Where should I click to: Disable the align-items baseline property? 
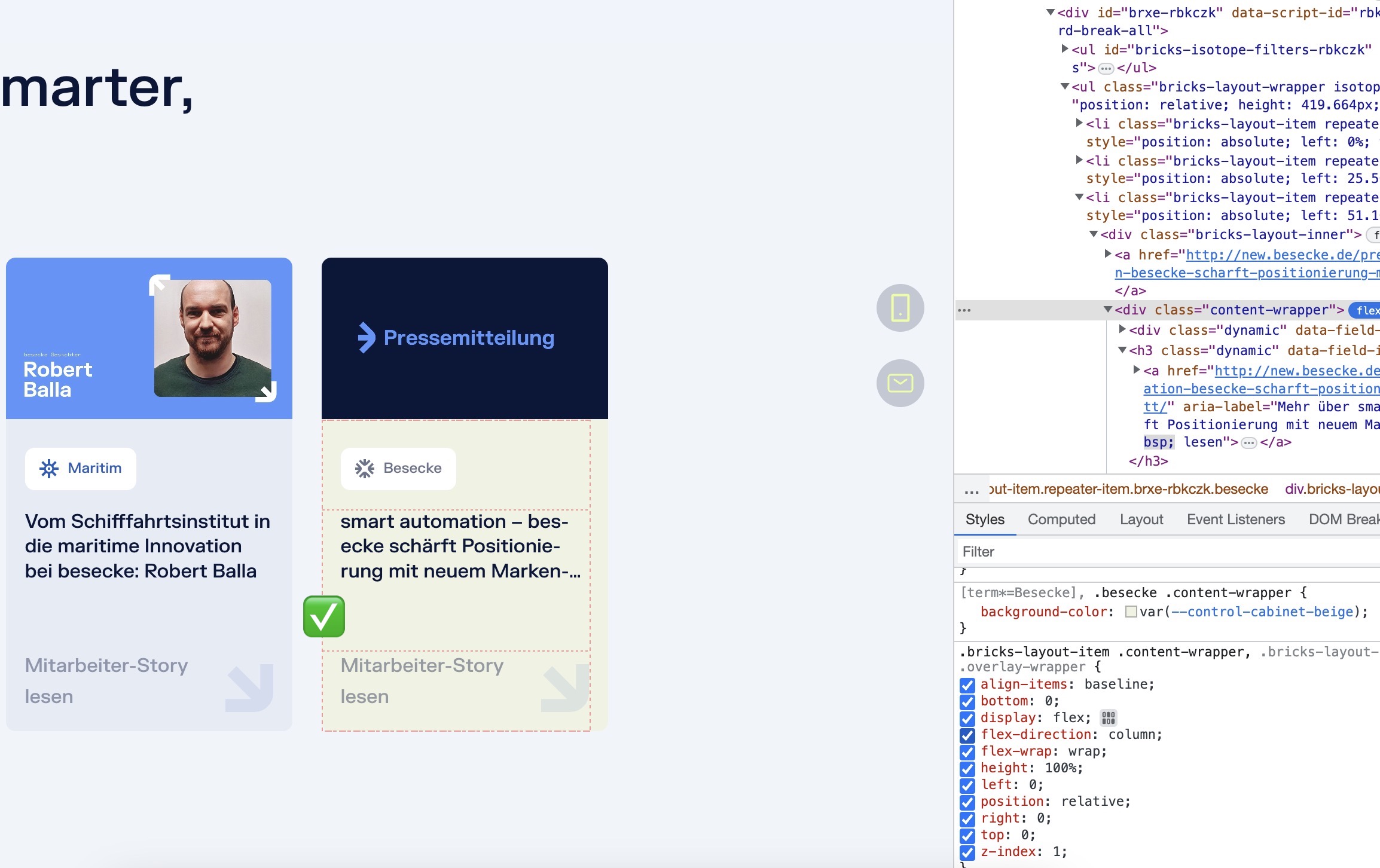click(967, 685)
